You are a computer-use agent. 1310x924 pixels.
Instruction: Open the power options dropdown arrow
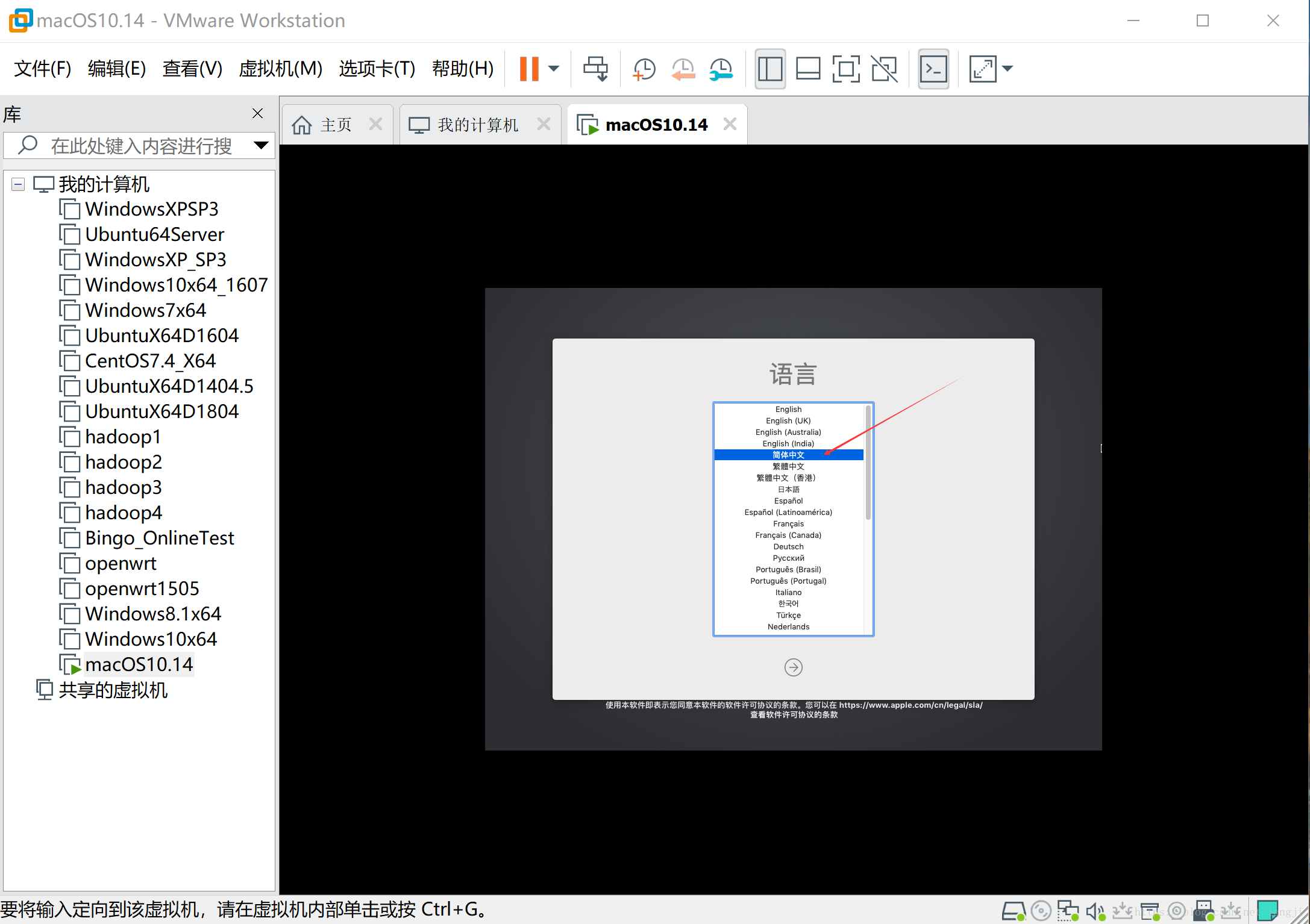554,69
